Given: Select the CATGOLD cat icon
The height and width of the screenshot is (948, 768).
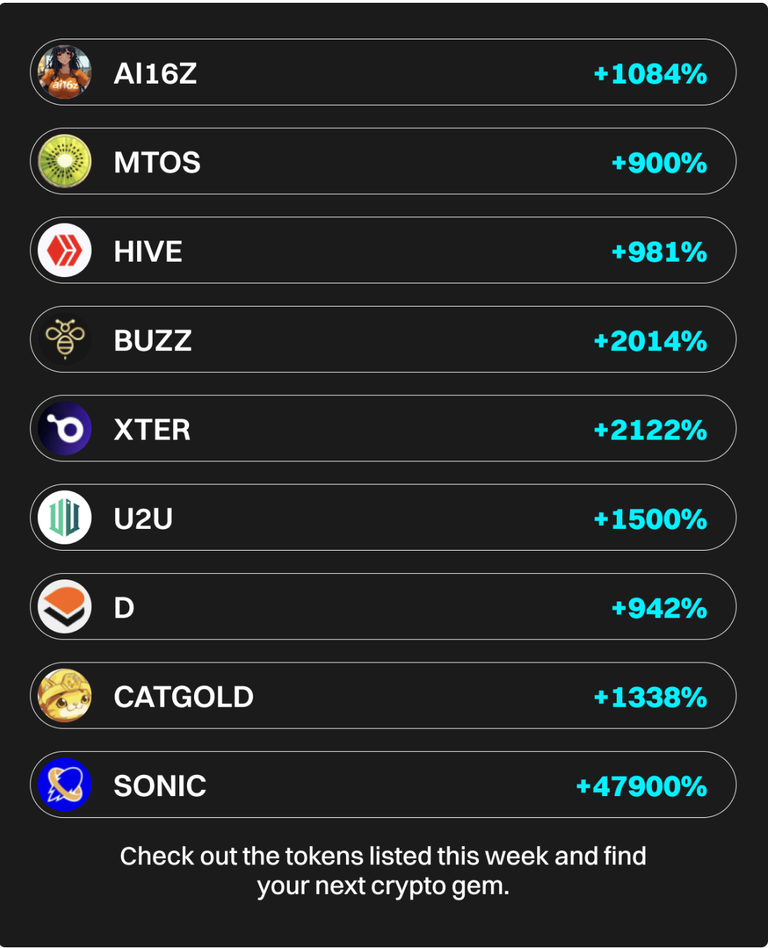Looking at the screenshot, I should (x=65, y=696).
